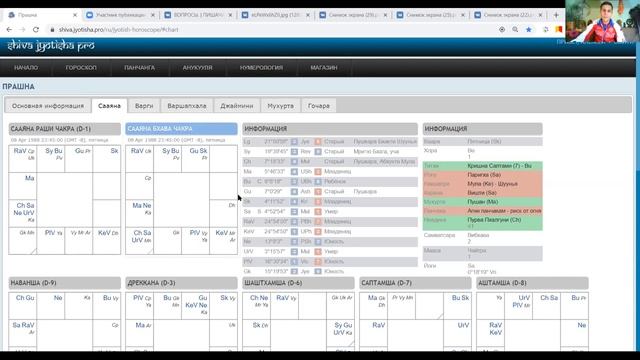The image size is (640, 360).
Task: Click the zoom magnifier icon in address bar
Action: pyautogui.click(x=515, y=29)
